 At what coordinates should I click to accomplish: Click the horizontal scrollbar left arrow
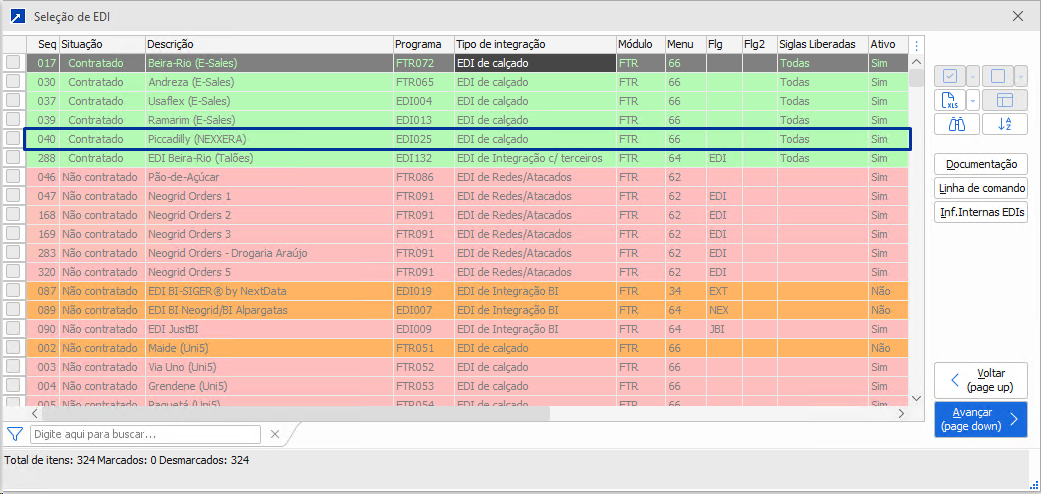[x=35, y=413]
